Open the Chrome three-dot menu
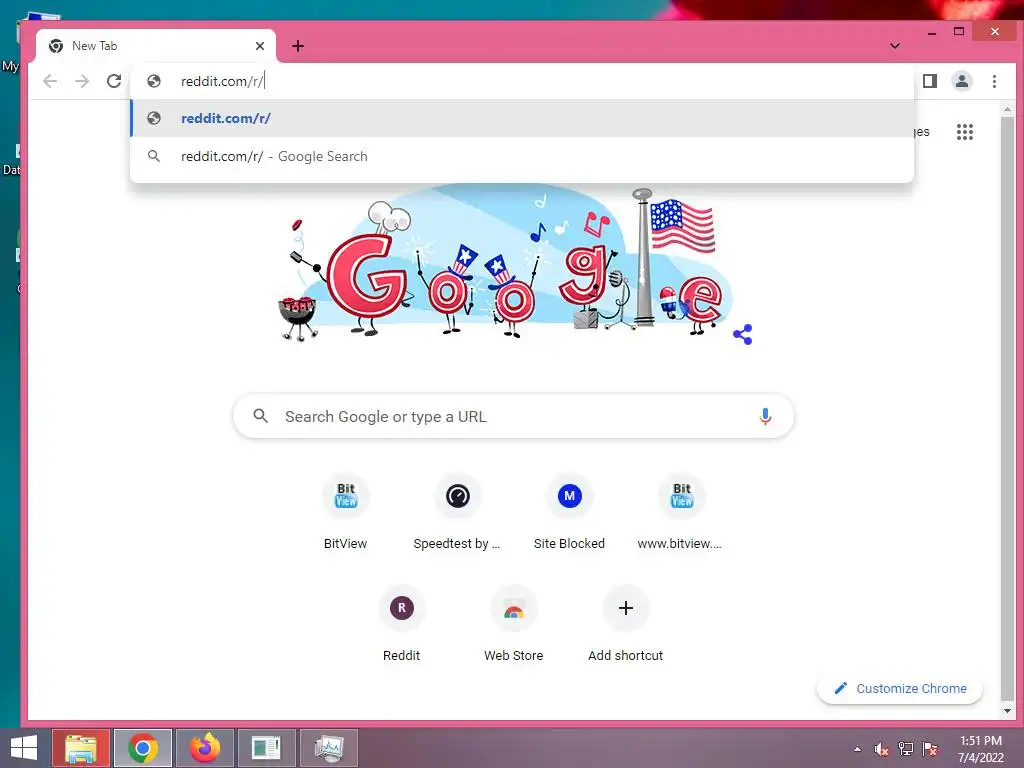Image resolution: width=1024 pixels, height=768 pixels. (994, 81)
